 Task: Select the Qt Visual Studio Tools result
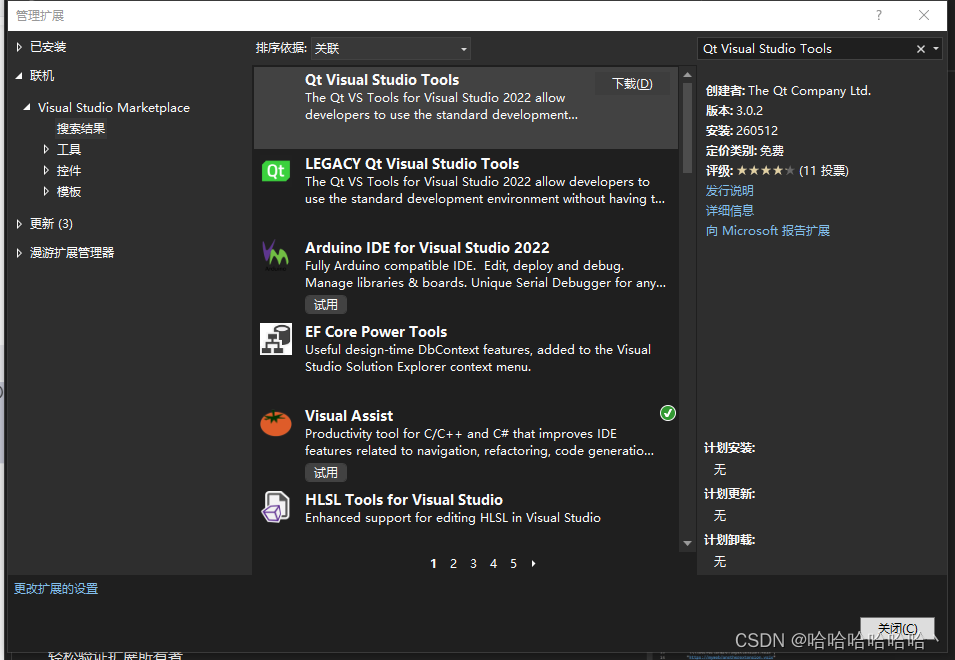pos(466,108)
